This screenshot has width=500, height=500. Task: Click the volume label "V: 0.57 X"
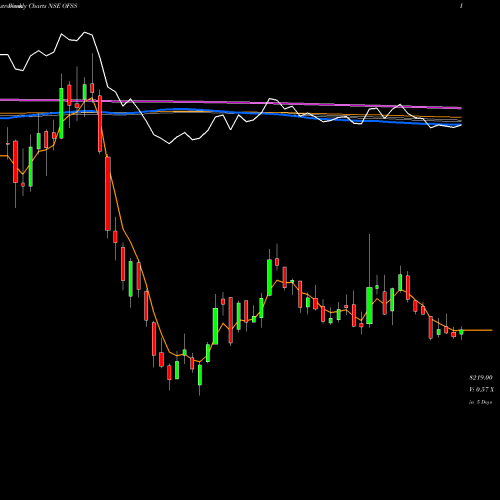pos(481,390)
